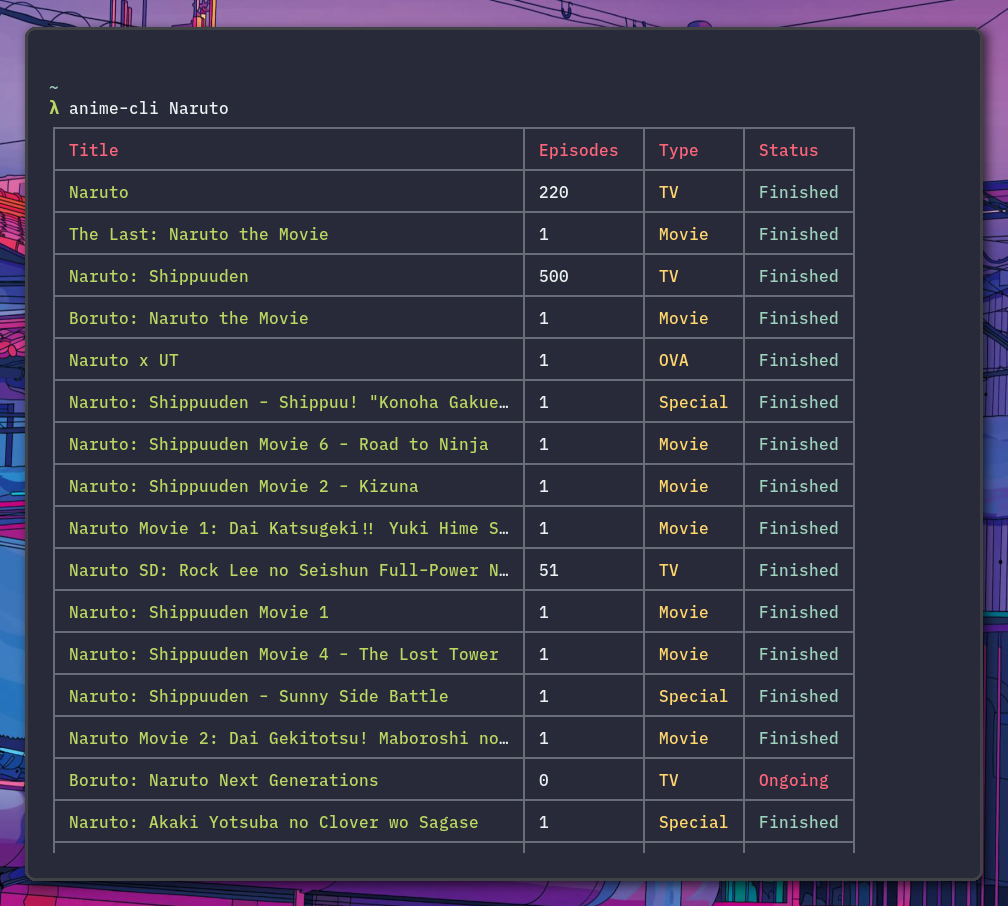Click 'TV' type in Naruto SD row
Screen dimensions: 1008x906
click(669, 570)
